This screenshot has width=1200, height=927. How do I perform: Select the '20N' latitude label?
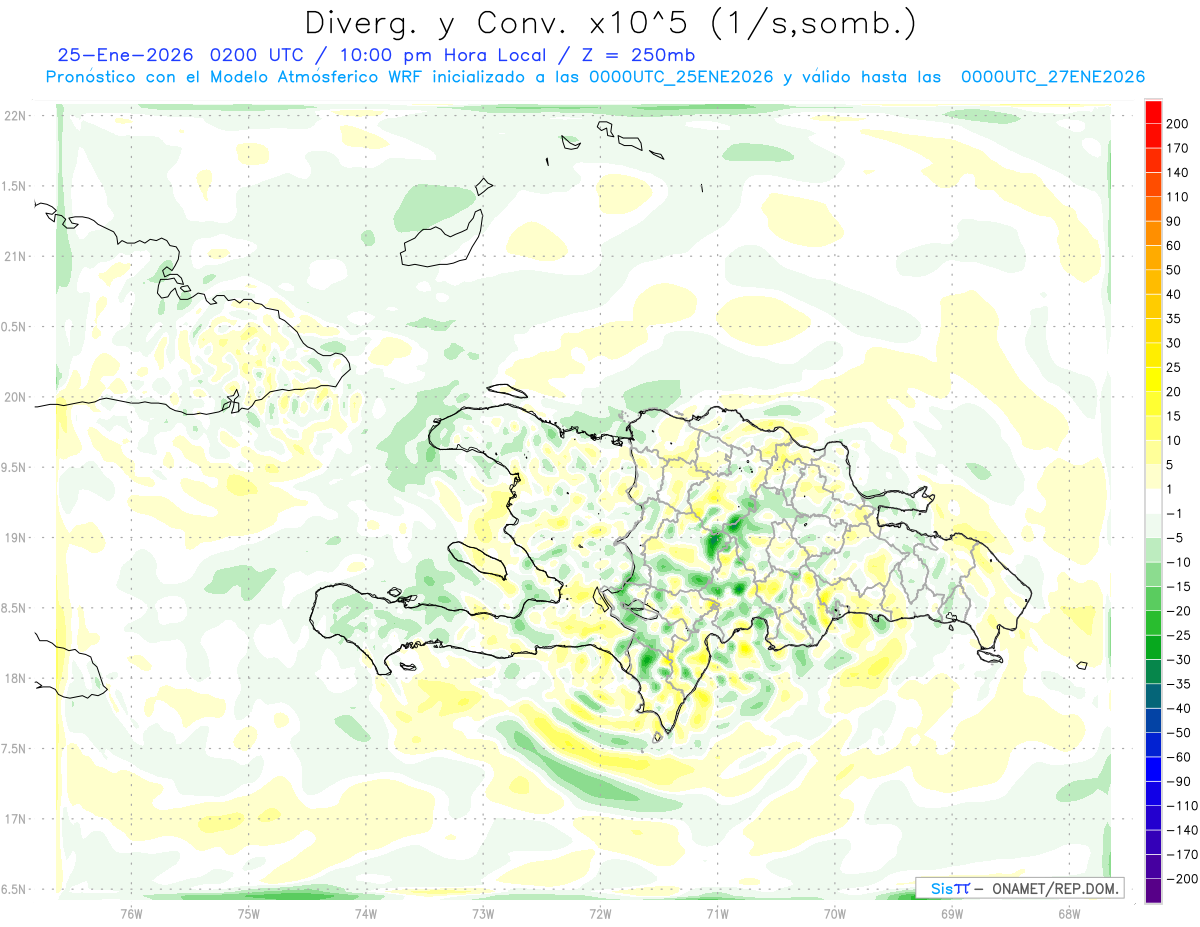click(x=15, y=397)
